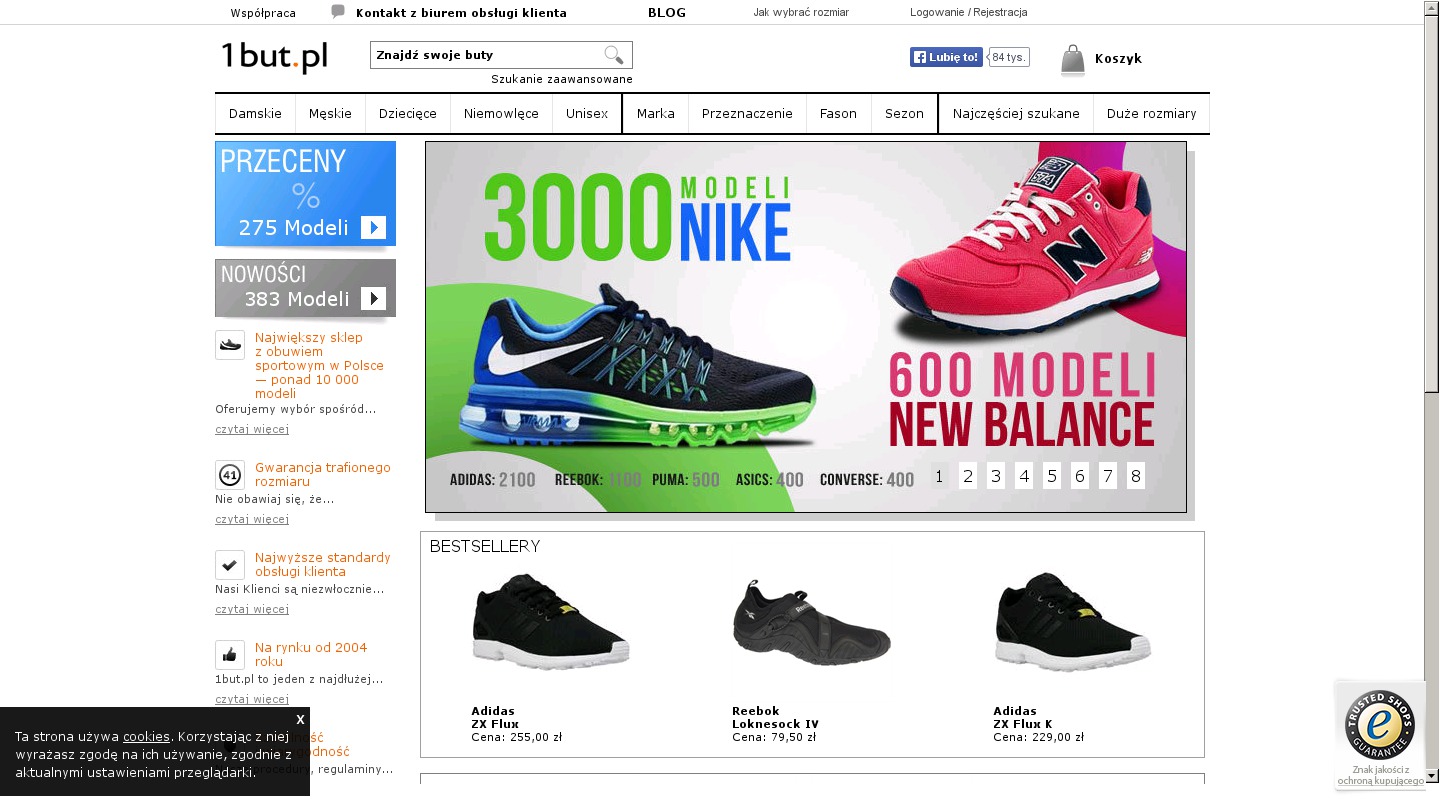1440x800 pixels.
Task: Click the magnifying glass search icon
Action: [x=613, y=55]
